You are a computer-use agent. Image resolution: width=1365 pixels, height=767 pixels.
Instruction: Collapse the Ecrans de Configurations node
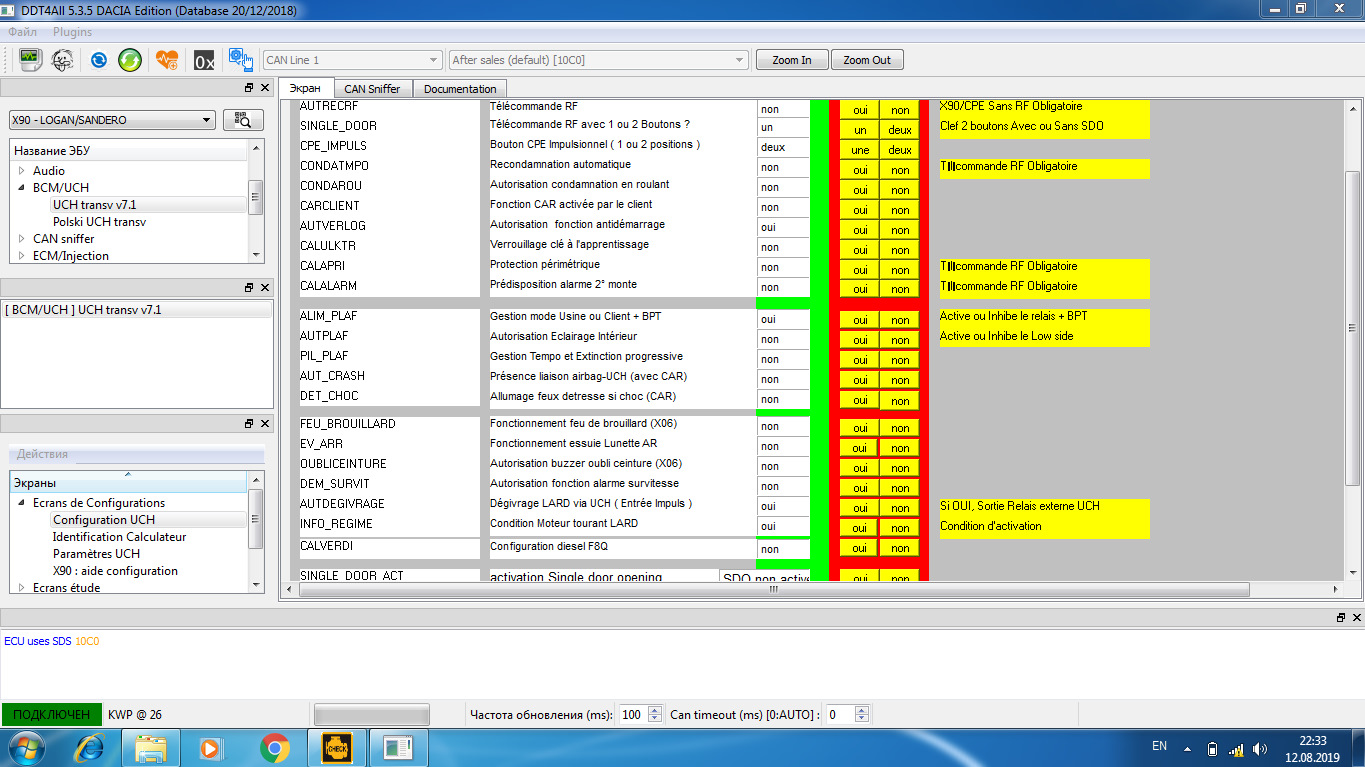click(22, 503)
